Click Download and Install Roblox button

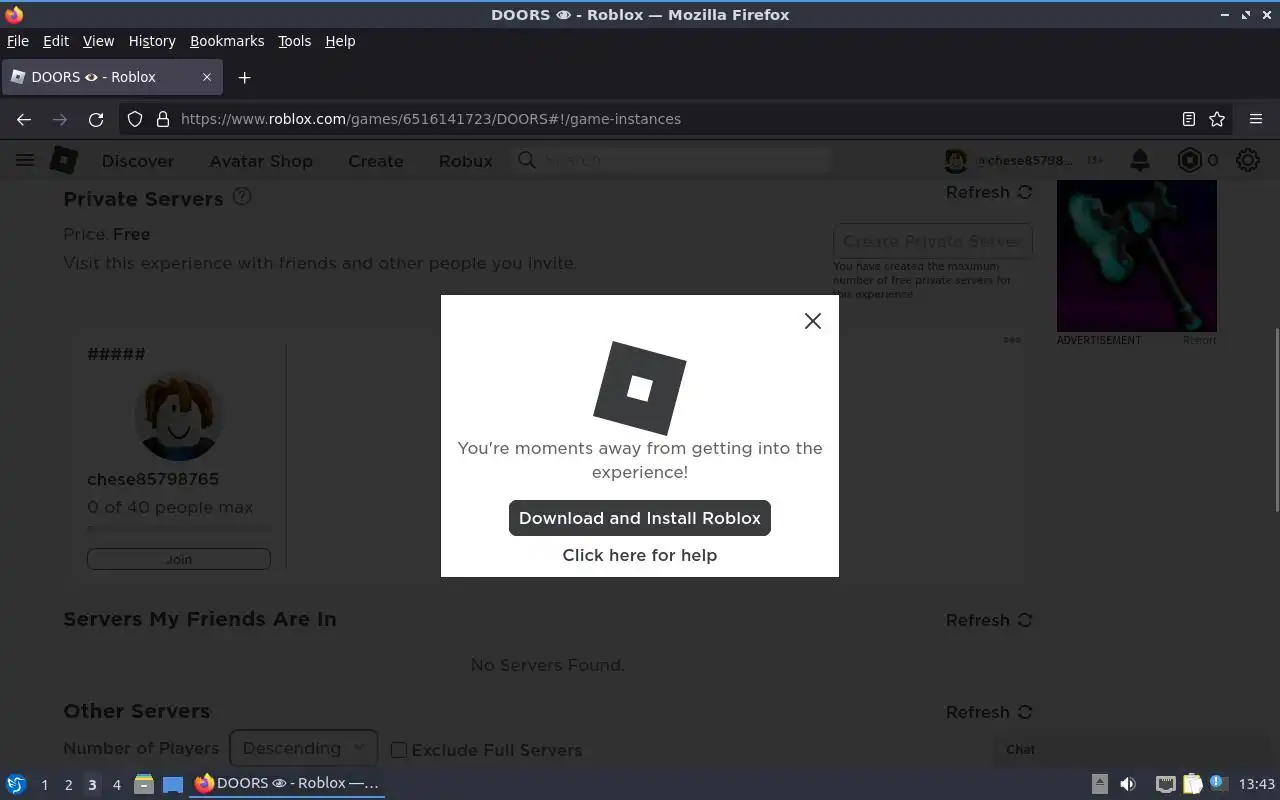pyautogui.click(x=640, y=518)
